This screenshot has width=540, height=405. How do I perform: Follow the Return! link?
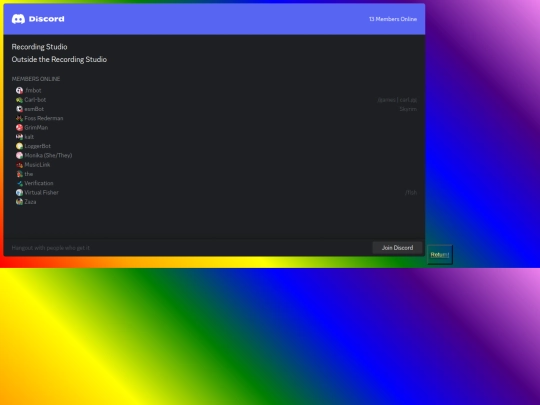440,255
